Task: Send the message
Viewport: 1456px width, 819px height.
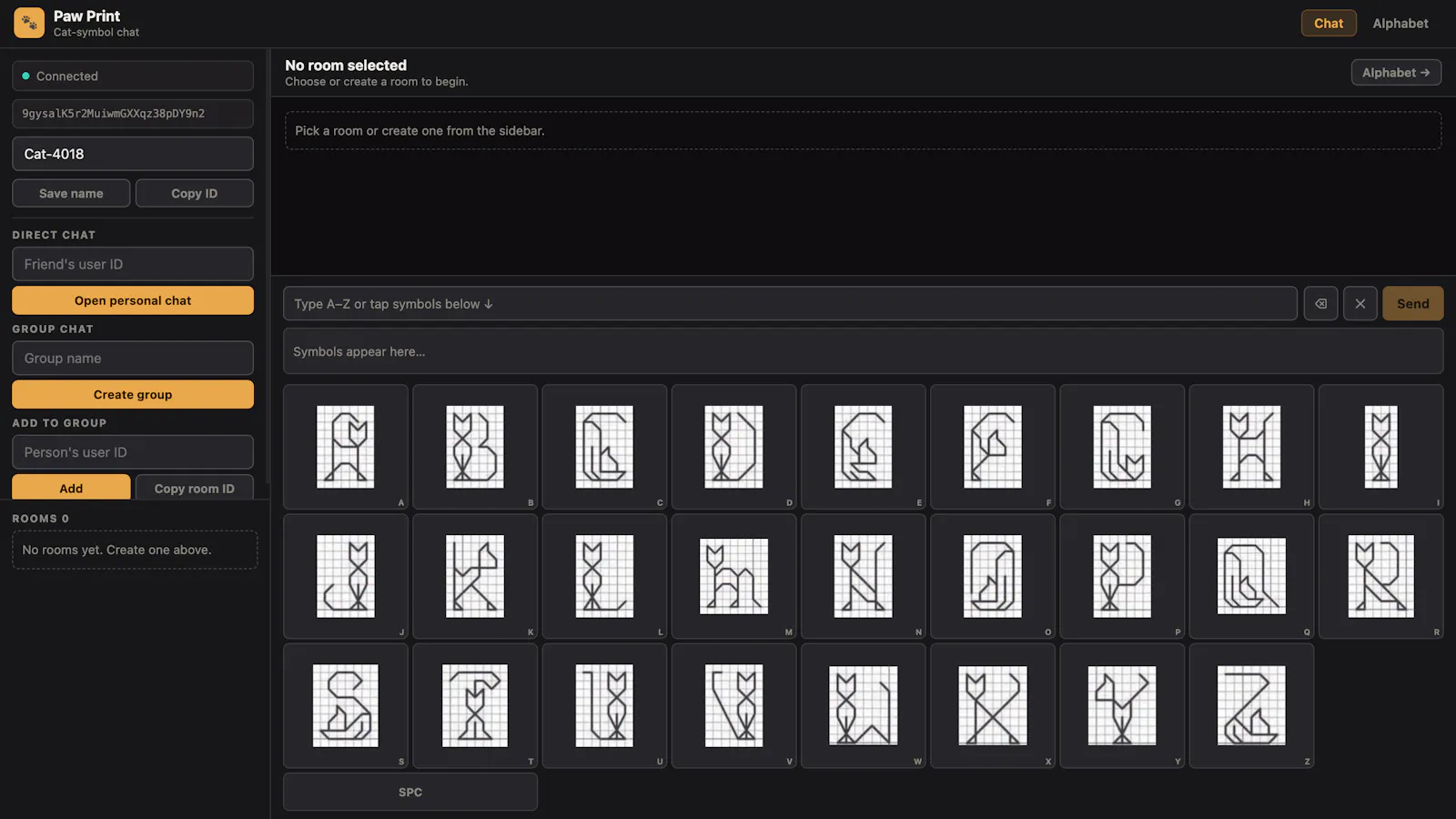Action: click(x=1413, y=304)
